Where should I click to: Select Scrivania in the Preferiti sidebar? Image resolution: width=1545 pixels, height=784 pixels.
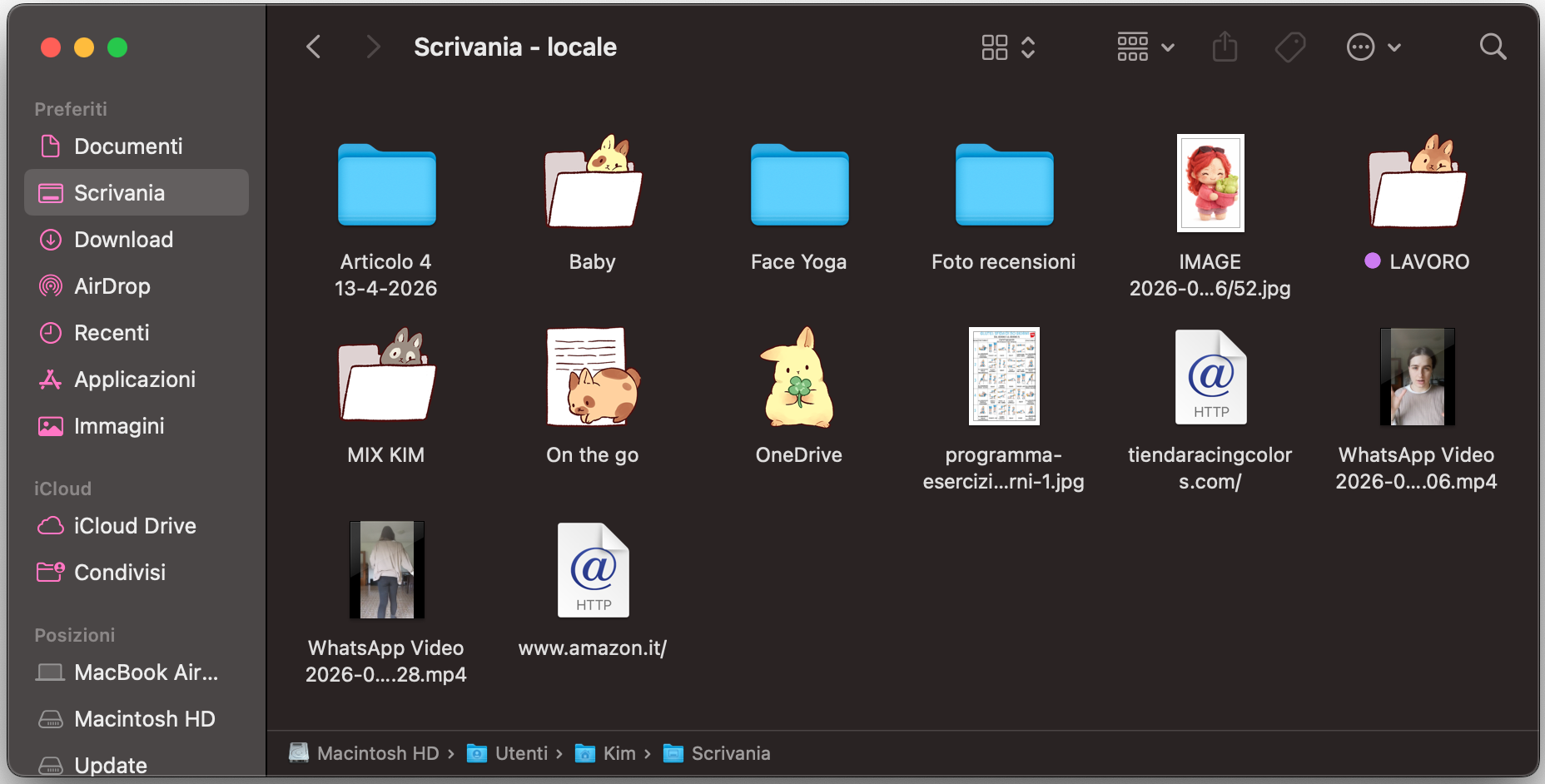point(119,192)
